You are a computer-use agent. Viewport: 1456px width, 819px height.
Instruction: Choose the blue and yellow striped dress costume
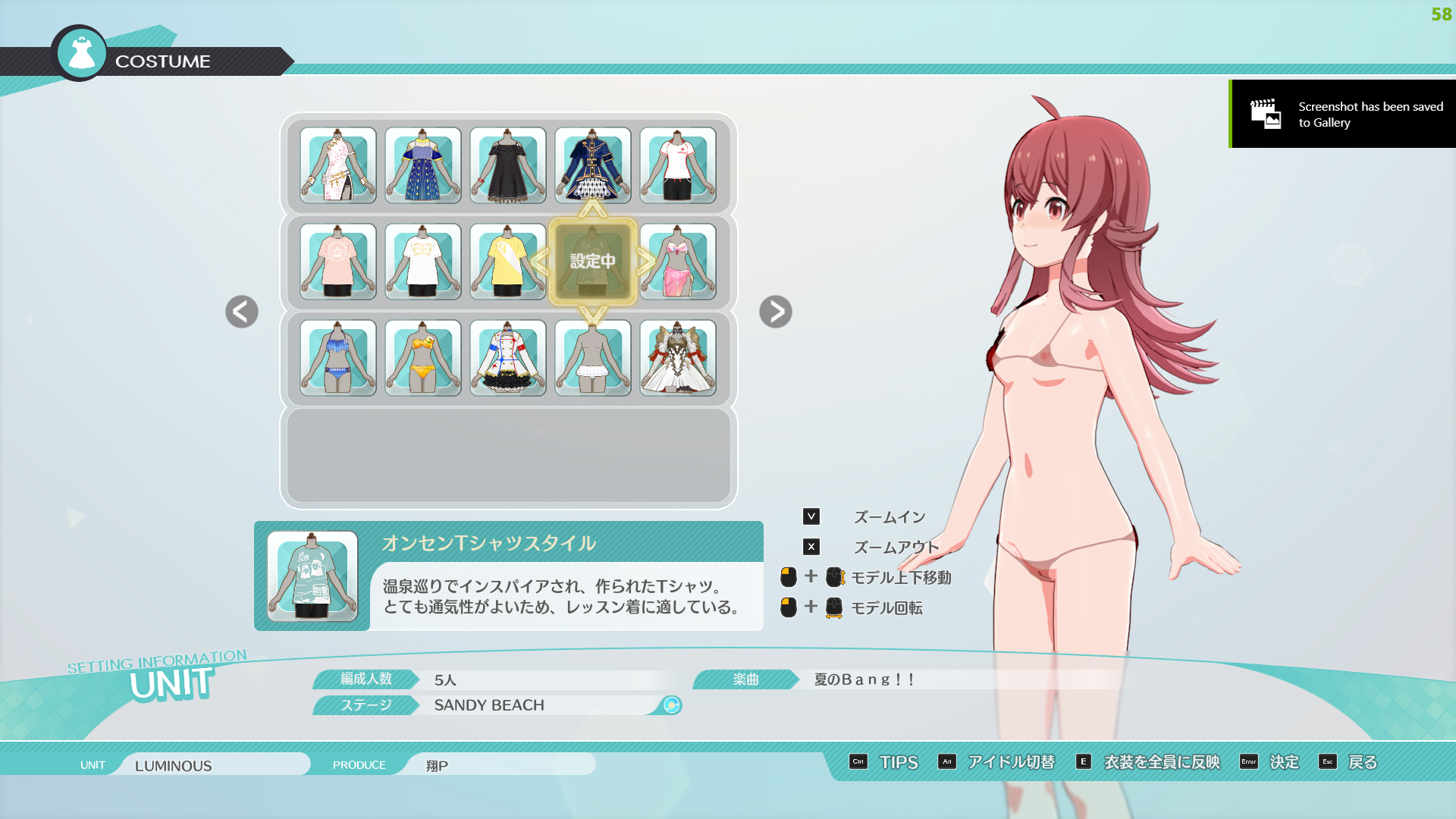tap(423, 165)
